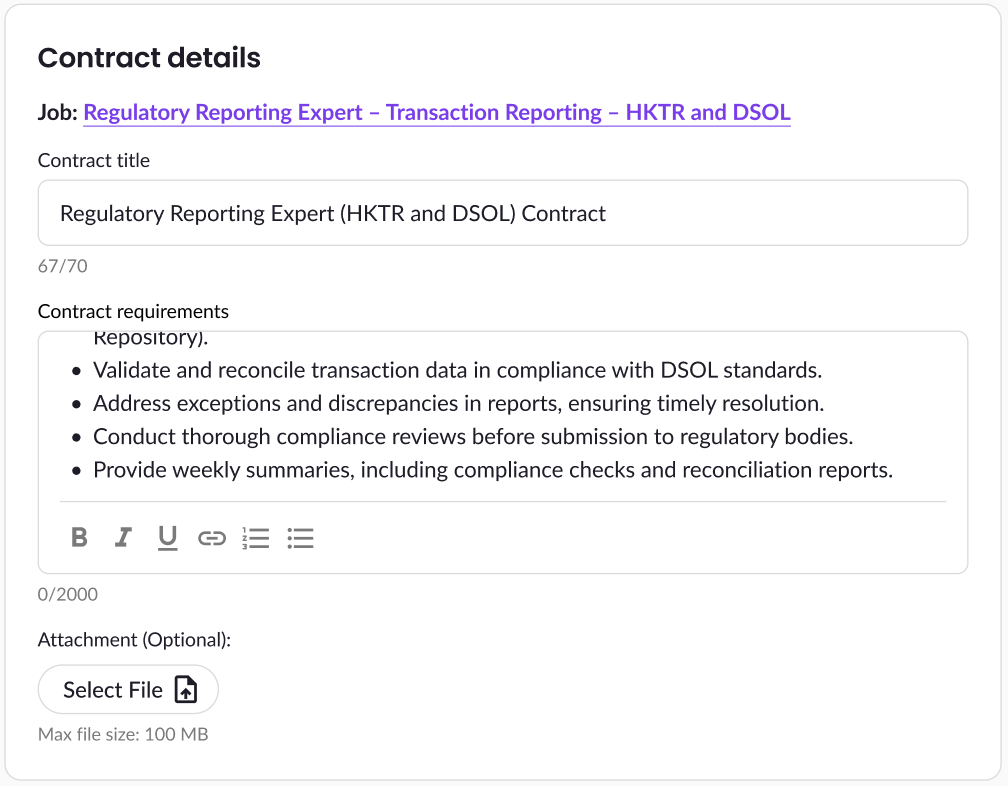Focus the Contract title input field
Image resolution: width=1008 pixels, height=786 pixels.
click(x=502, y=213)
